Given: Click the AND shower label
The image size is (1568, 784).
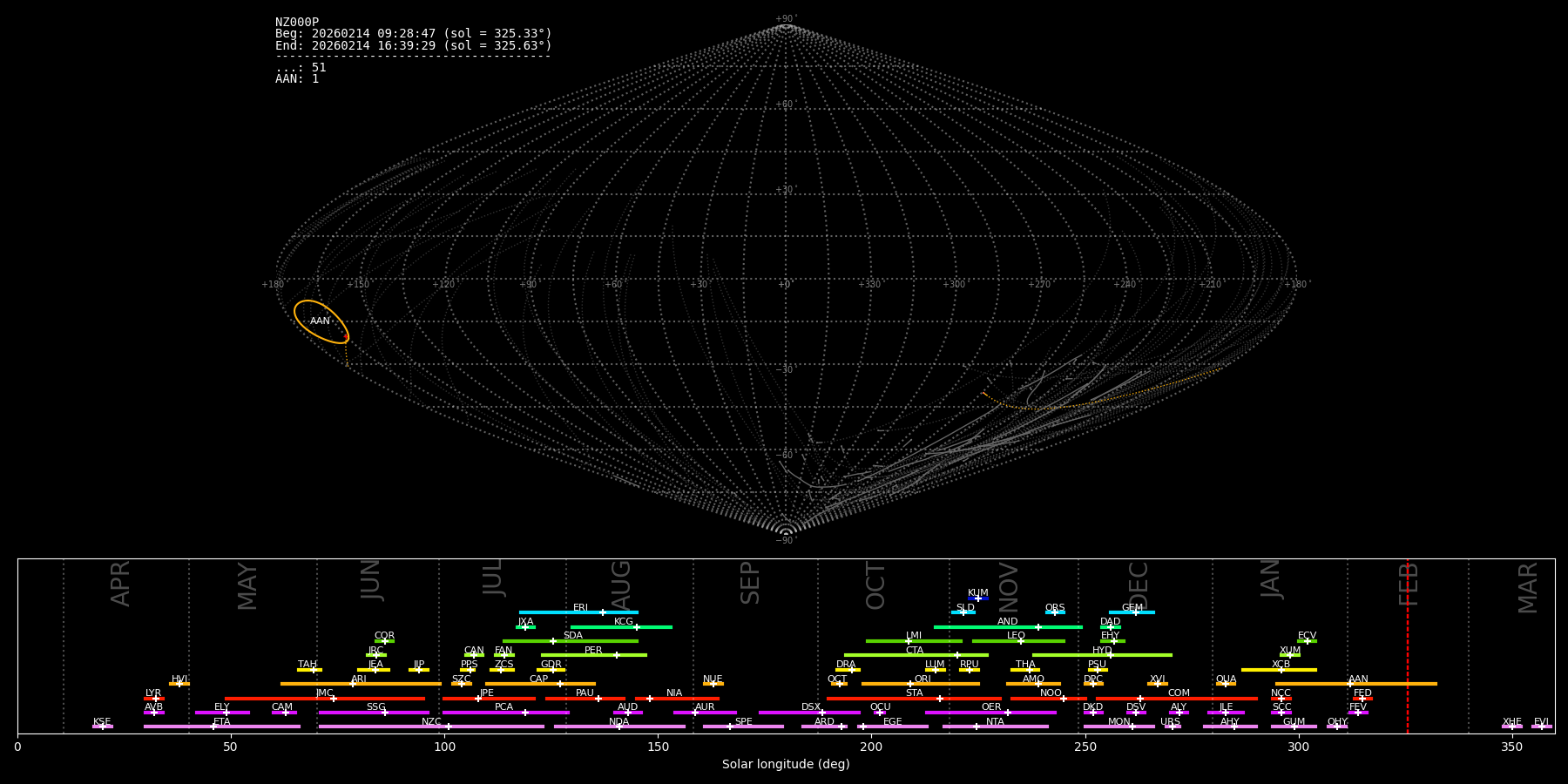Looking at the screenshot, I should 1007,622.
